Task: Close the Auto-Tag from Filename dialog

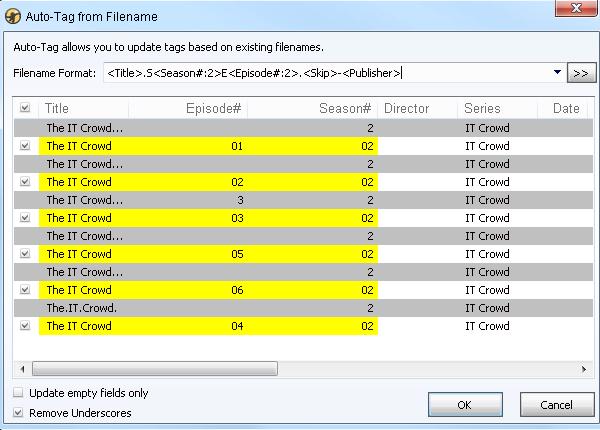Action: (570, 12)
